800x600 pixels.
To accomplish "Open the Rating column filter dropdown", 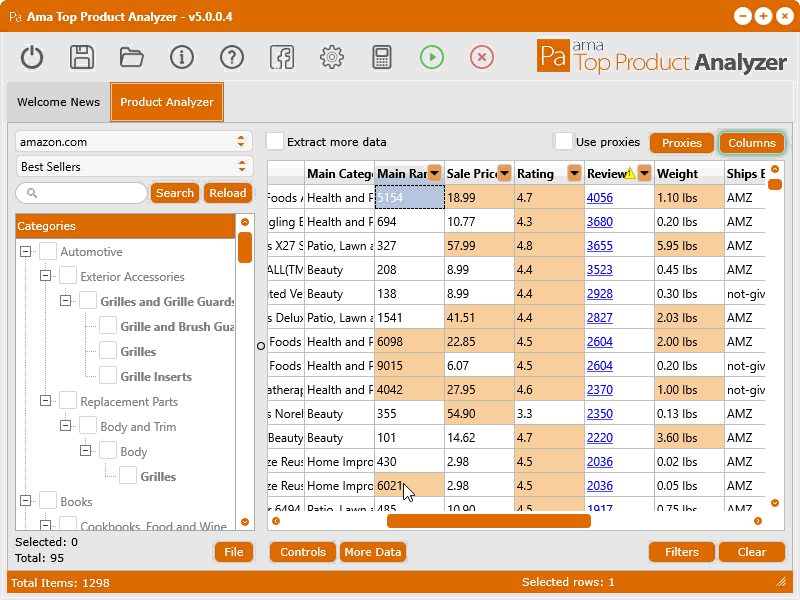I will point(574,173).
